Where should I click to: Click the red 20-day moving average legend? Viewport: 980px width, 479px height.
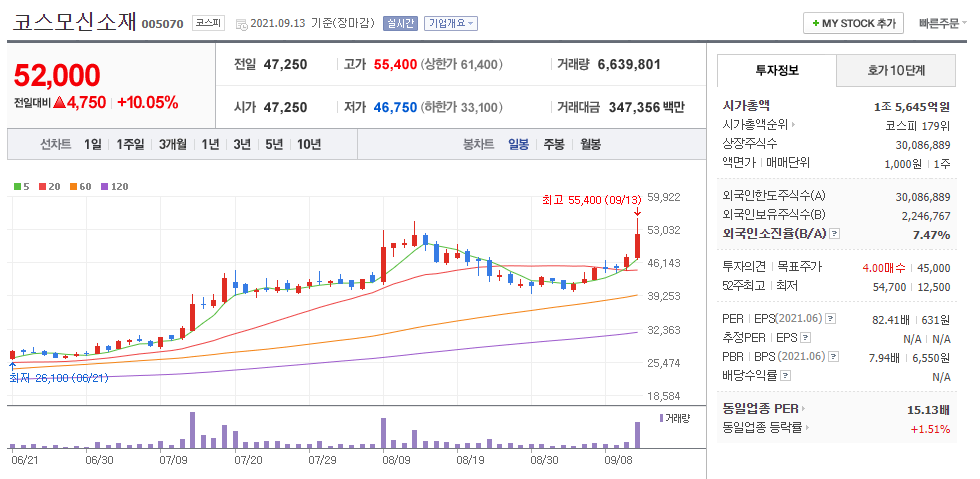coord(49,186)
